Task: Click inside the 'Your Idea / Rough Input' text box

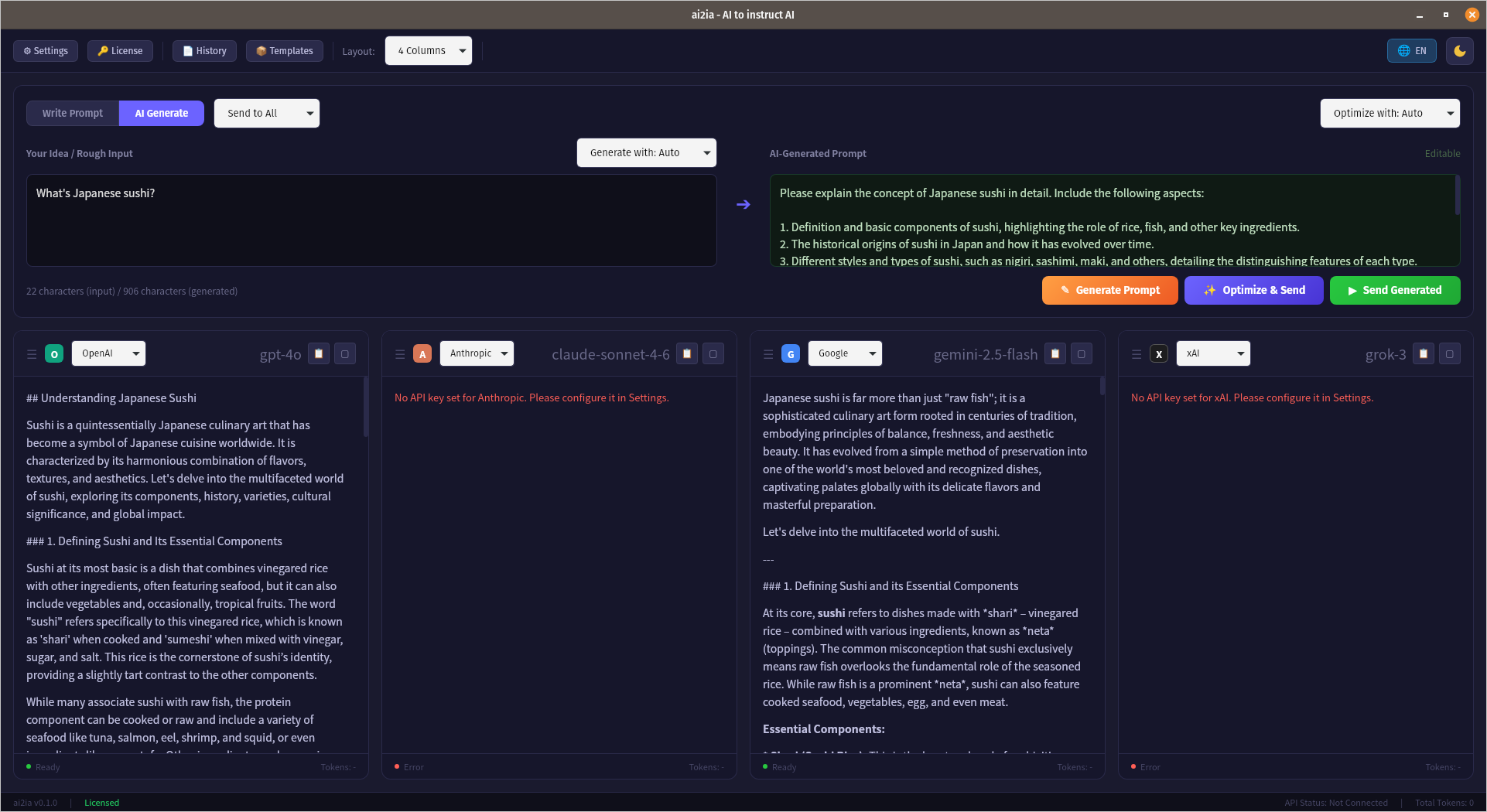Action: point(371,220)
